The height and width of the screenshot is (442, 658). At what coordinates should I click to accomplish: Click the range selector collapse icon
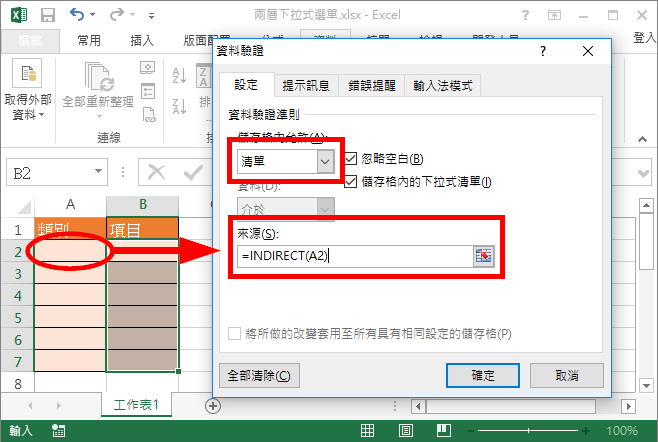[x=483, y=256]
